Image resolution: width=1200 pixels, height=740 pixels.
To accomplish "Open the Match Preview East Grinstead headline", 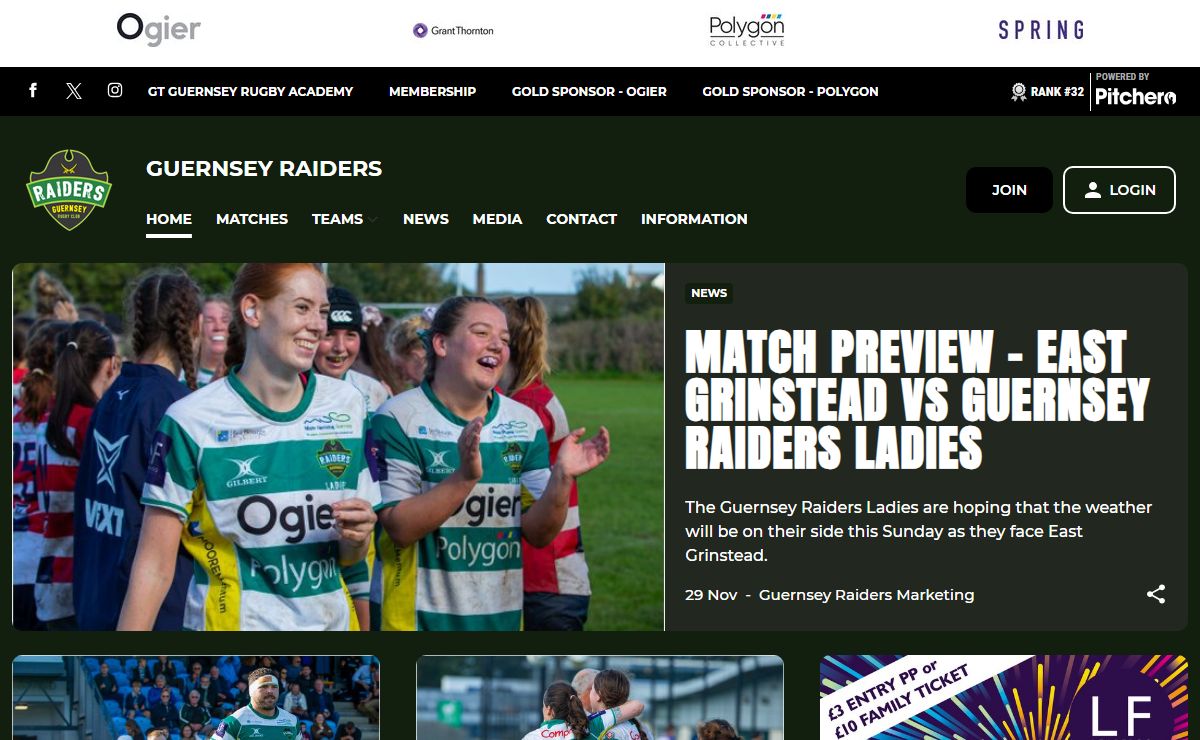I will [x=916, y=400].
